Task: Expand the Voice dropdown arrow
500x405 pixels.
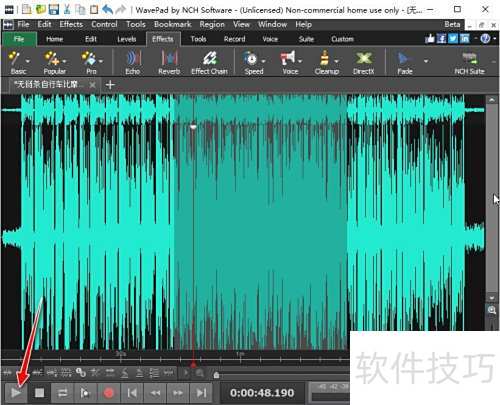Action: [300, 61]
